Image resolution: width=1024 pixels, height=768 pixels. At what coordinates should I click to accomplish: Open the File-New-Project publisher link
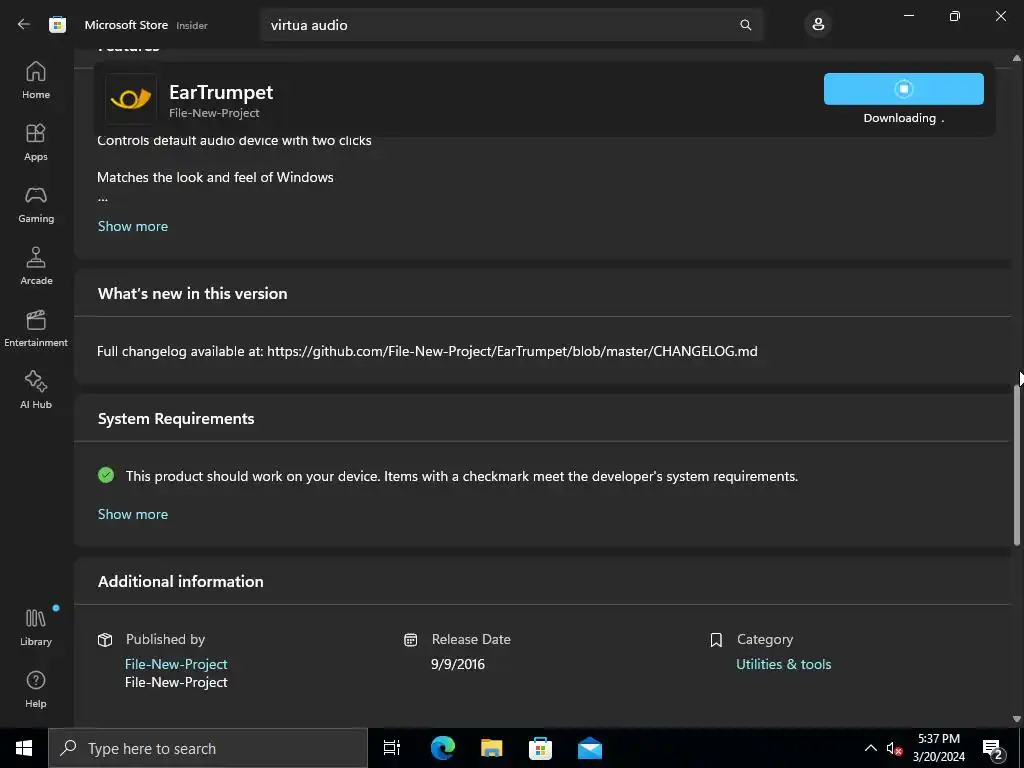pos(176,664)
